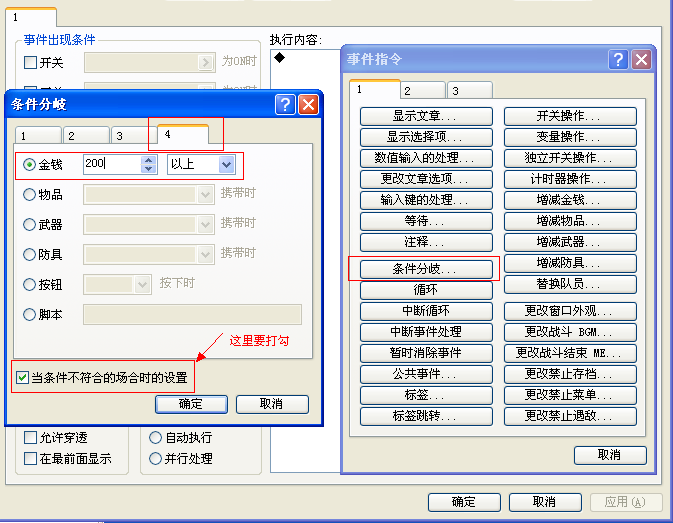Switch to tab 2 in 事件指令
The width and height of the screenshot is (673, 523).
pos(423,91)
